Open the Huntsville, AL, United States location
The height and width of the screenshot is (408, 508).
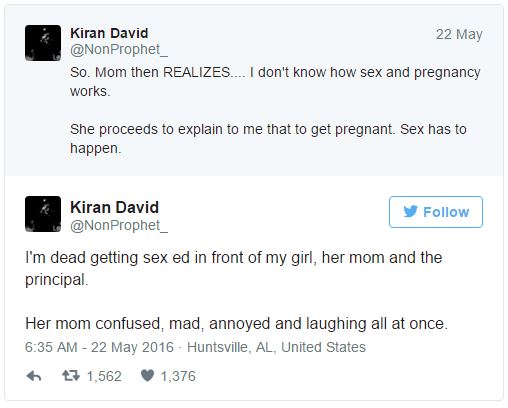[x=276, y=347]
